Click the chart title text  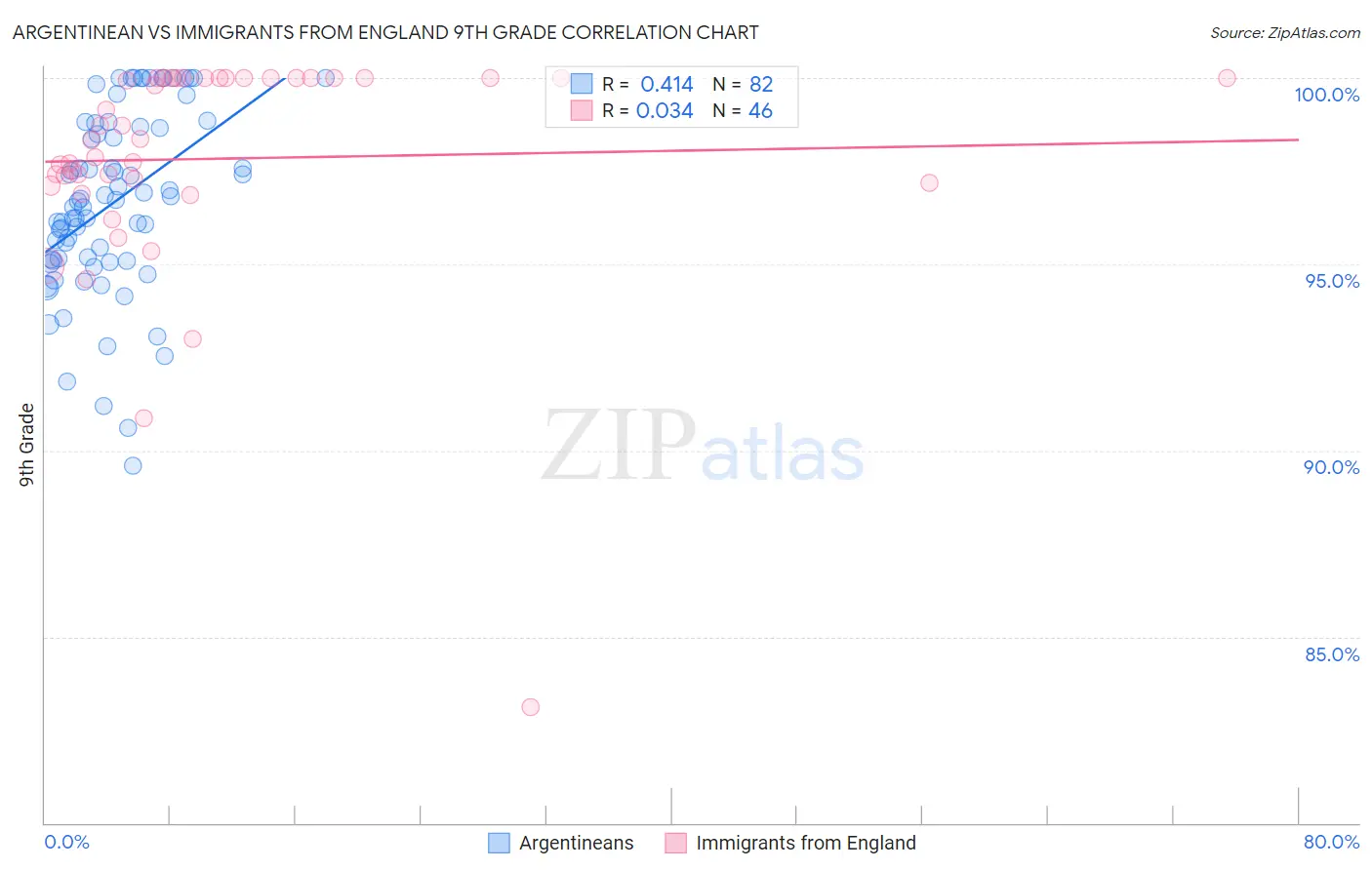tap(385, 32)
